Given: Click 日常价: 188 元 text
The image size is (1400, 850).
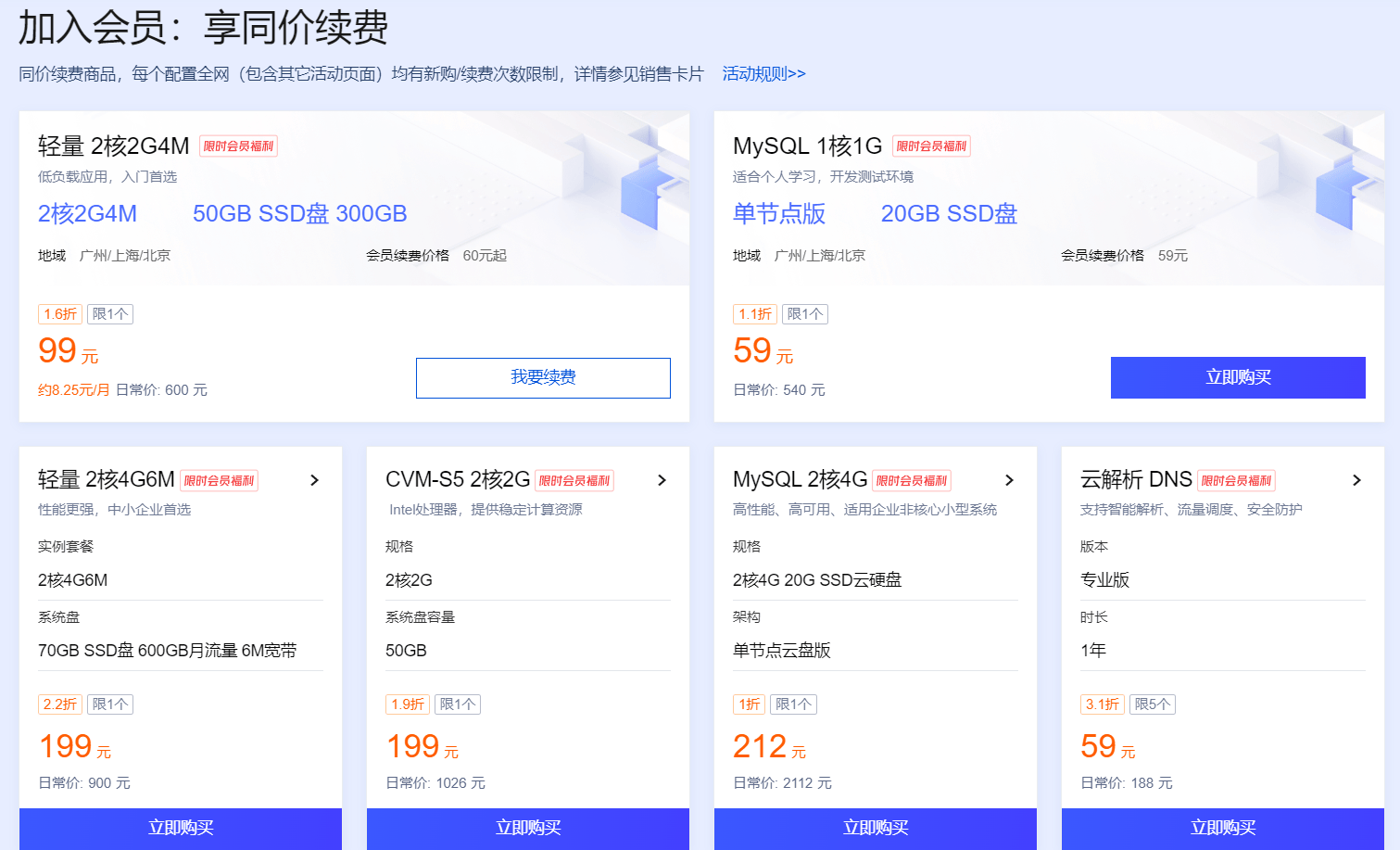Looking at the screenshot, I should coord(1127,783).
